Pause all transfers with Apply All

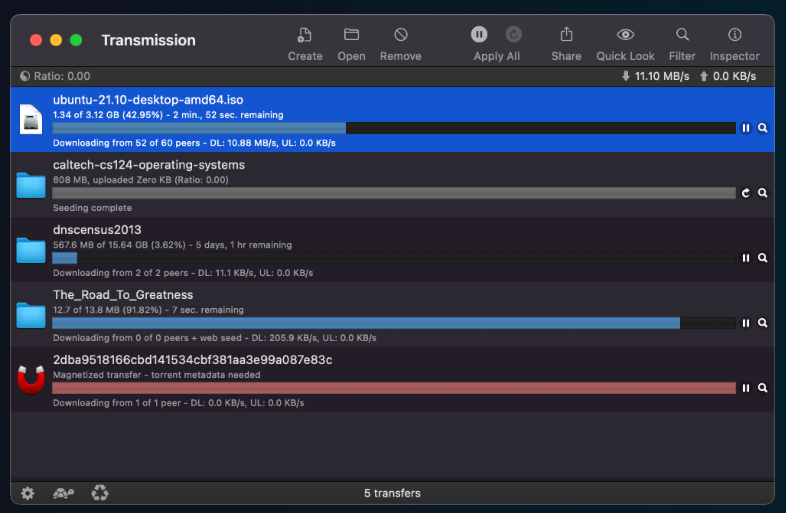(480, 34)
